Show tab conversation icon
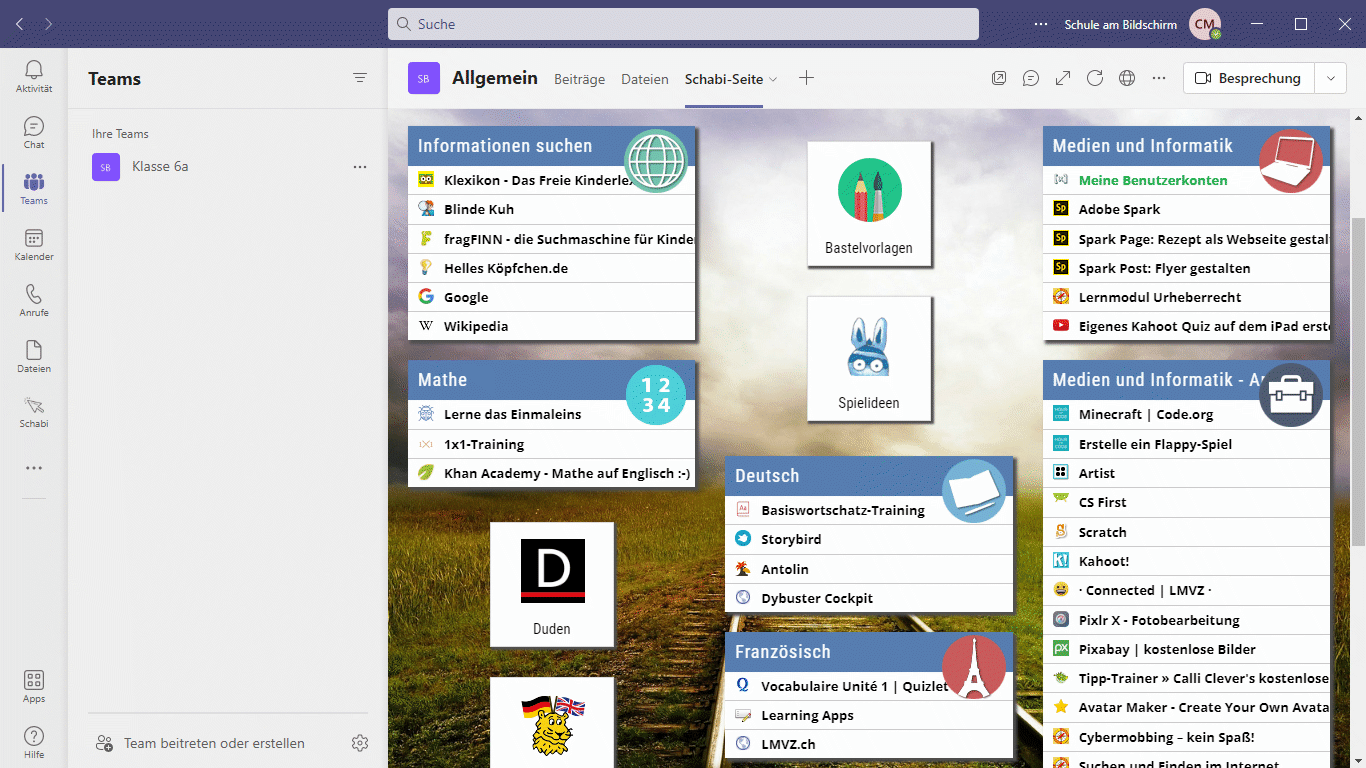Image resolution: width=1366 pixels, height=768 pixels. tap(1031, 78)
